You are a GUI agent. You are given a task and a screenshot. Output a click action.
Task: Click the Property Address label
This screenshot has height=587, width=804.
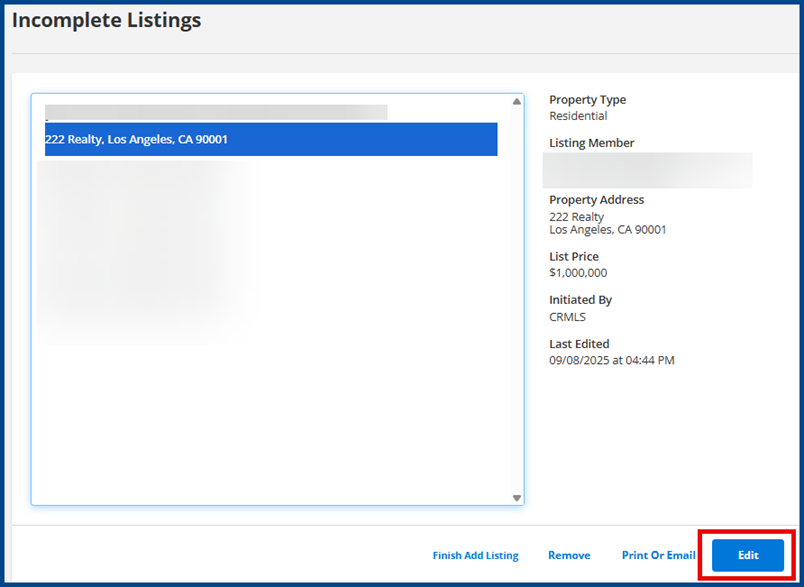tap(596, 200)
